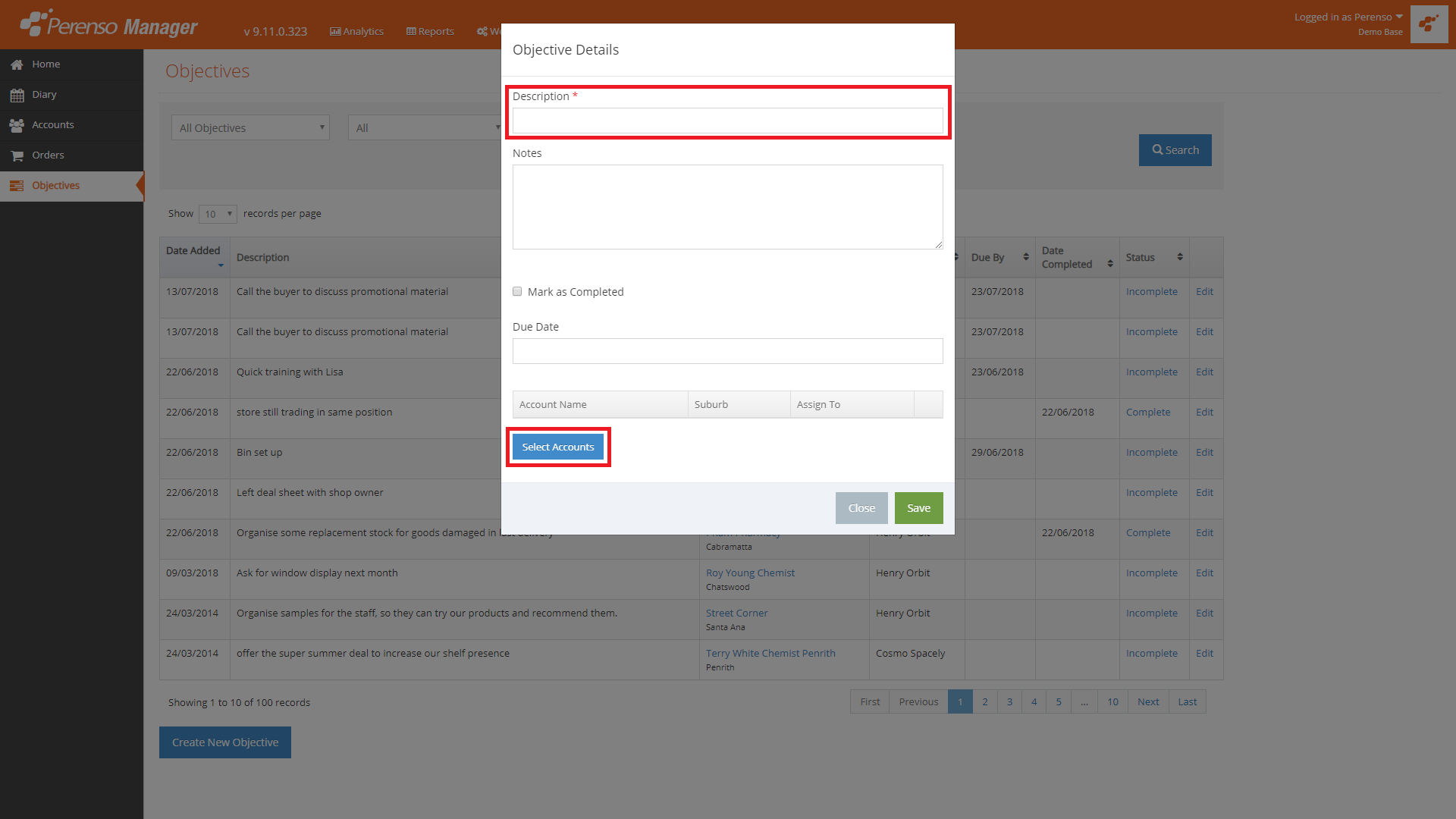This screenshot has width=1456, height=819.
Task: Click the Due Date field
Action: pyautogui.click(x=727, y=351)
